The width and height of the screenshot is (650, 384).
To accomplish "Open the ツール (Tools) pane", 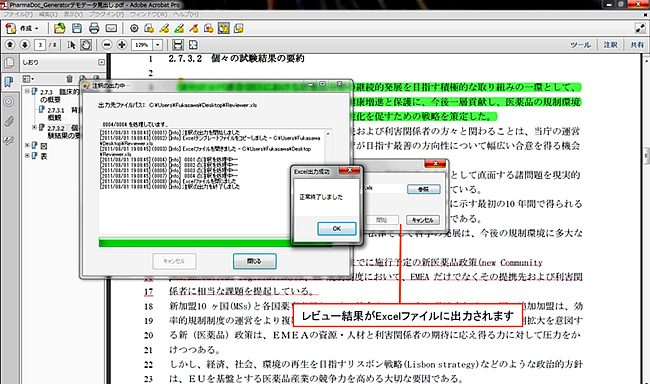I will point(580,45).
